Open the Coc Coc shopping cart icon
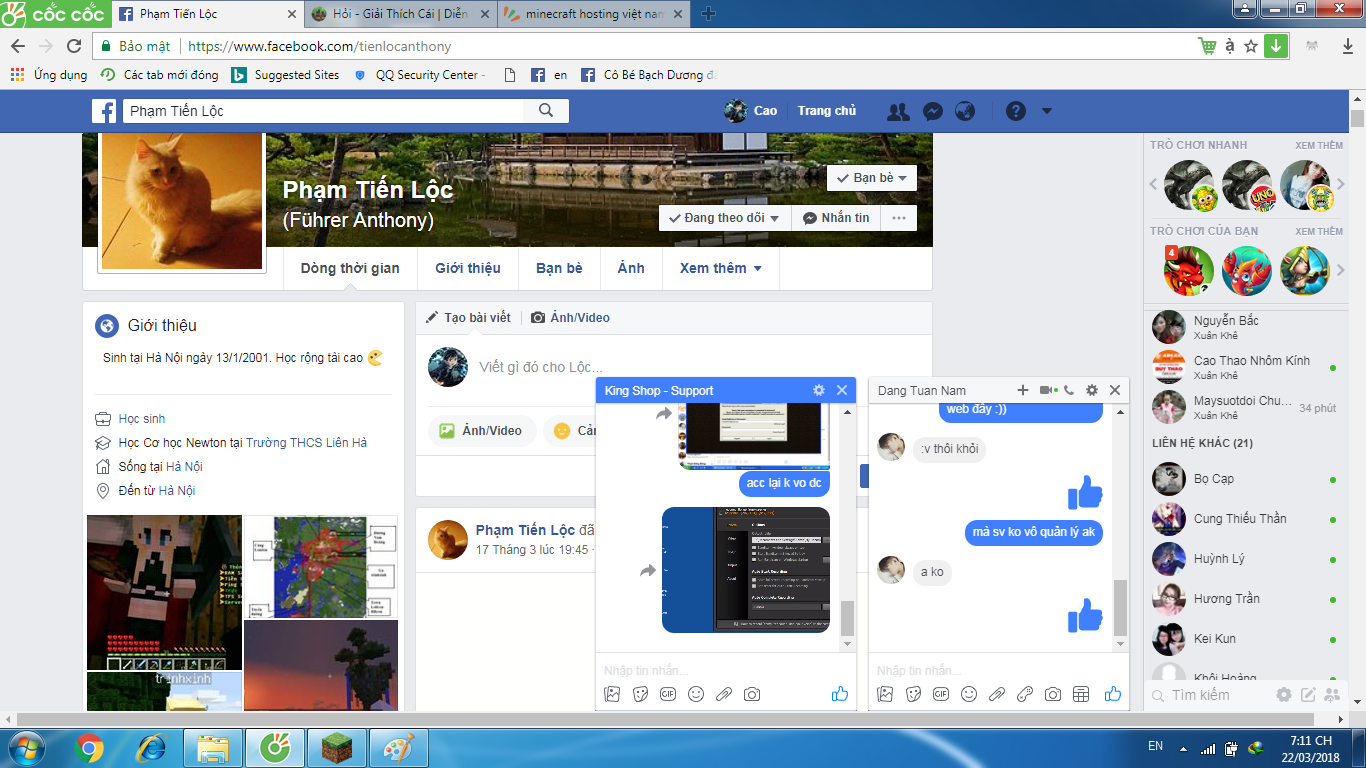The width and height of the screenshot is (1366, 768). 1208,46
